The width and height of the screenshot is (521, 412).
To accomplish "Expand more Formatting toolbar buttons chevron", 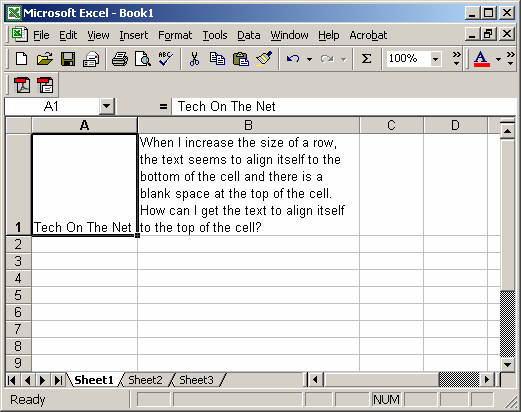I will [x=510, y=59].
